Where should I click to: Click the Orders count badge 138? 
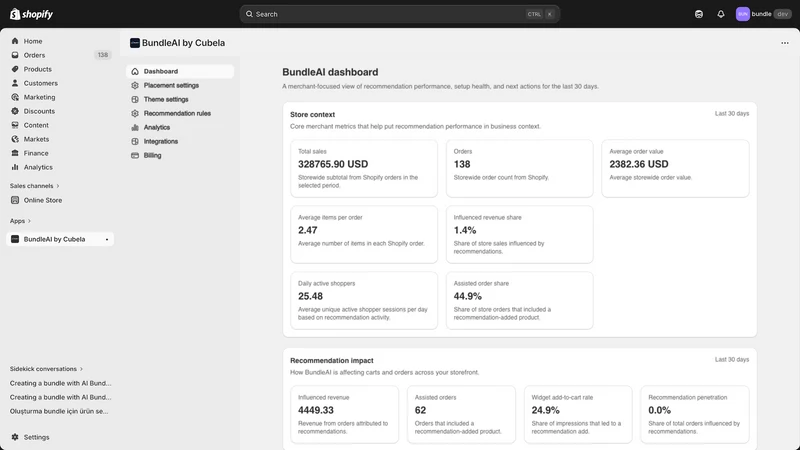(103, 55)
